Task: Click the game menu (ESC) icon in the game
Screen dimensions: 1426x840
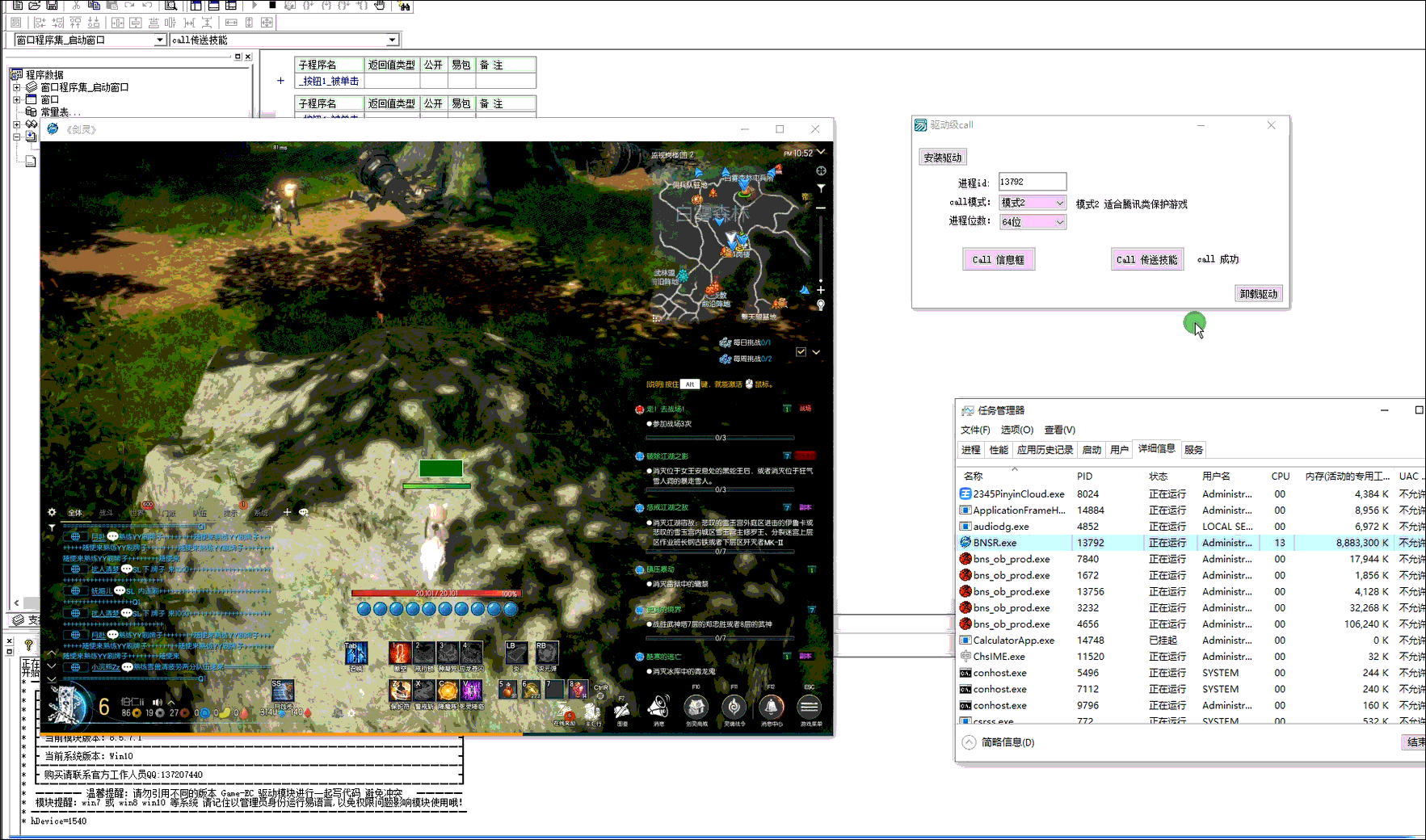Action: (809, 708)
